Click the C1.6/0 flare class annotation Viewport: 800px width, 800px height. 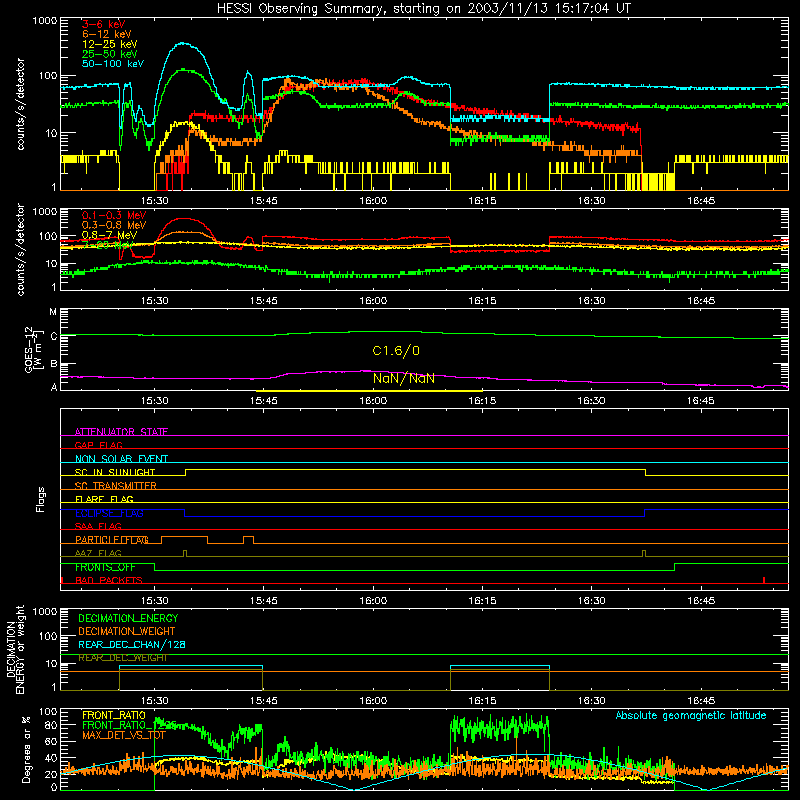(x=396, y=351)
